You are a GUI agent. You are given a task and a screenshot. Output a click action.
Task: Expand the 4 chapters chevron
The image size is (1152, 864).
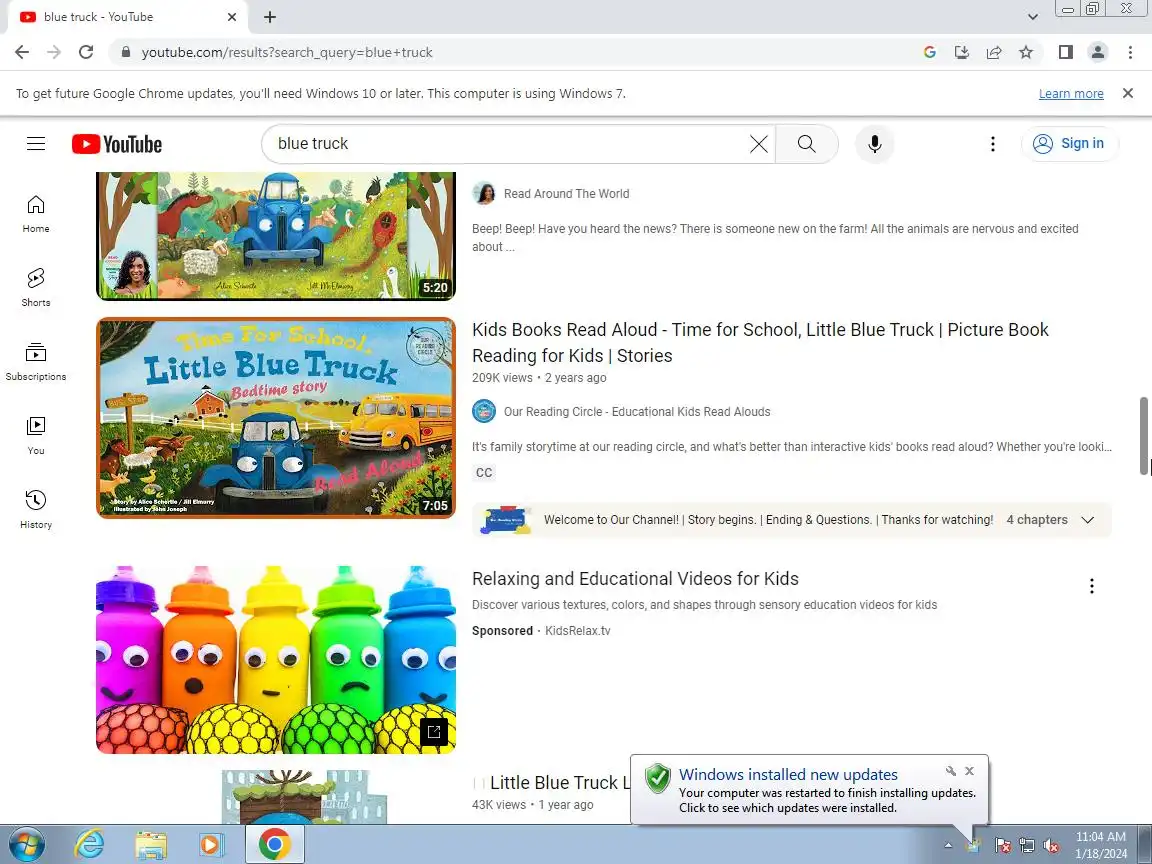(x=1088, y=520)
